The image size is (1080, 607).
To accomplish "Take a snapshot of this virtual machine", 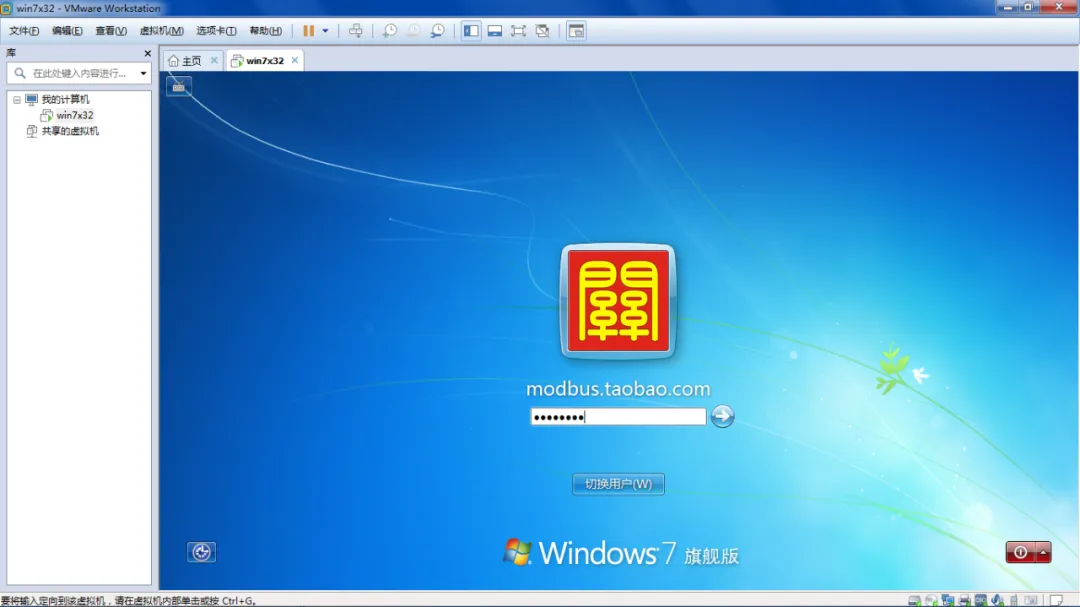I will coord(390,30).
